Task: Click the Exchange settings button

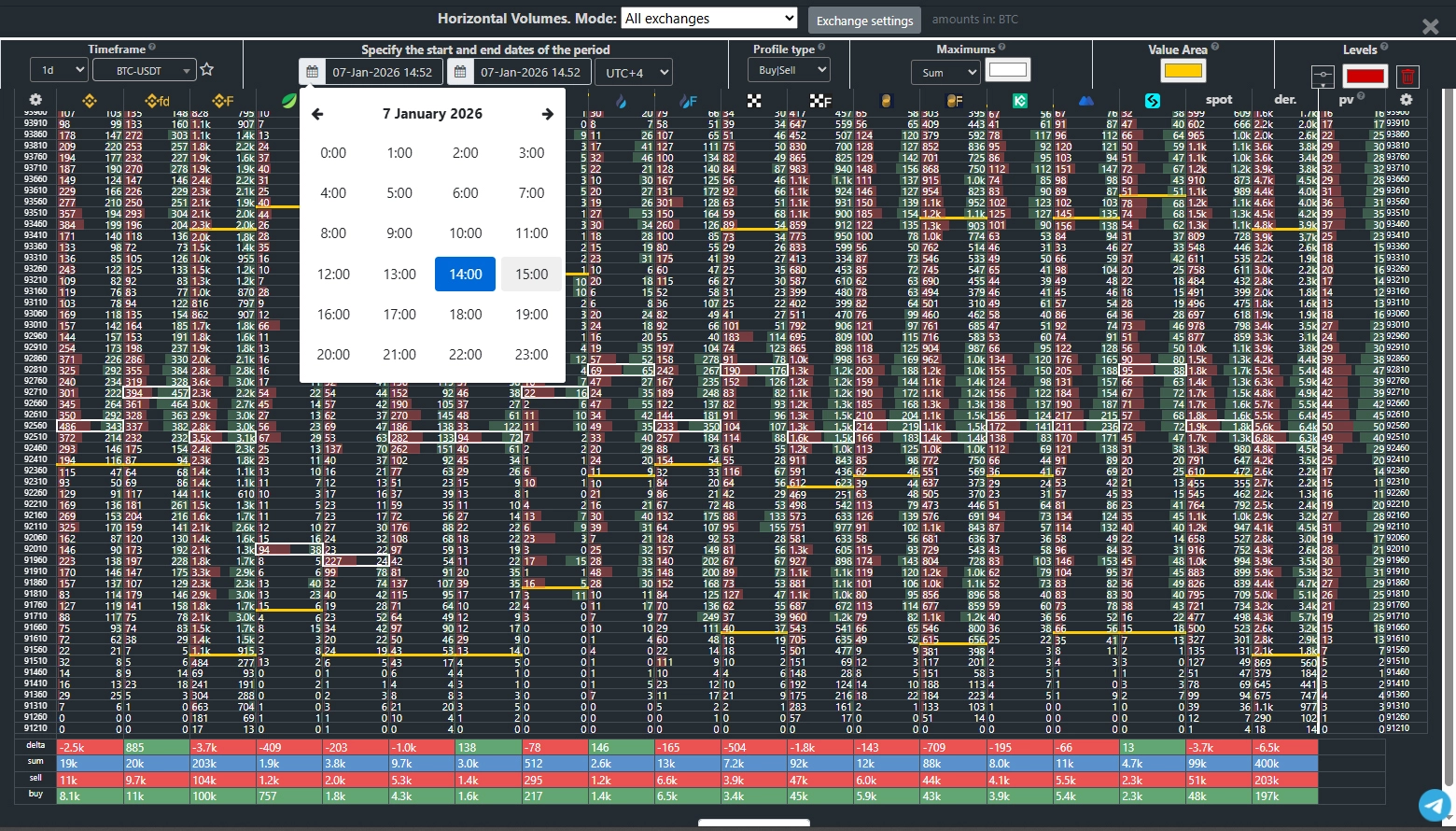Action: tap(864, 21)
